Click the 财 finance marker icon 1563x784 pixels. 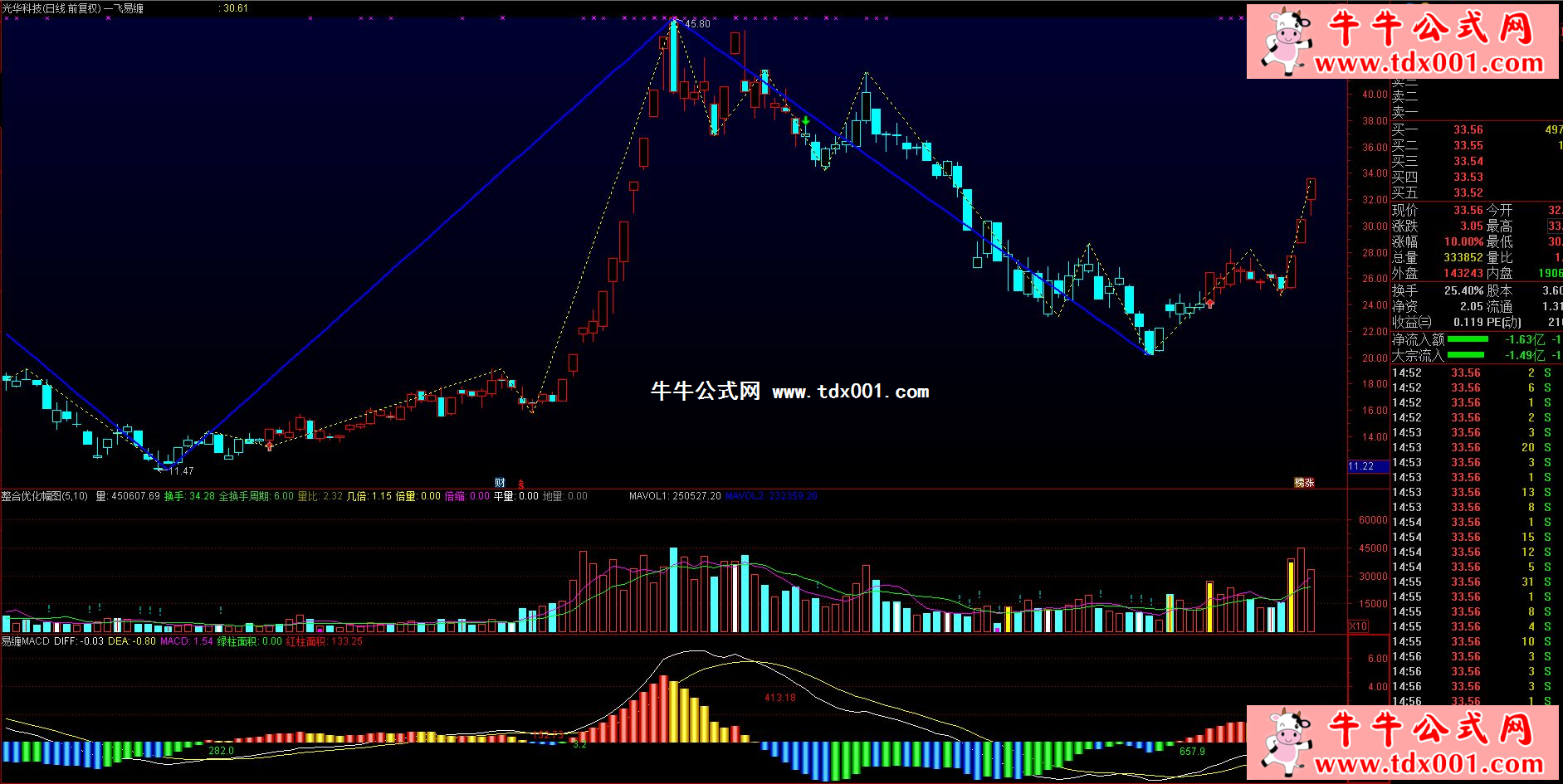coord(500,483)
